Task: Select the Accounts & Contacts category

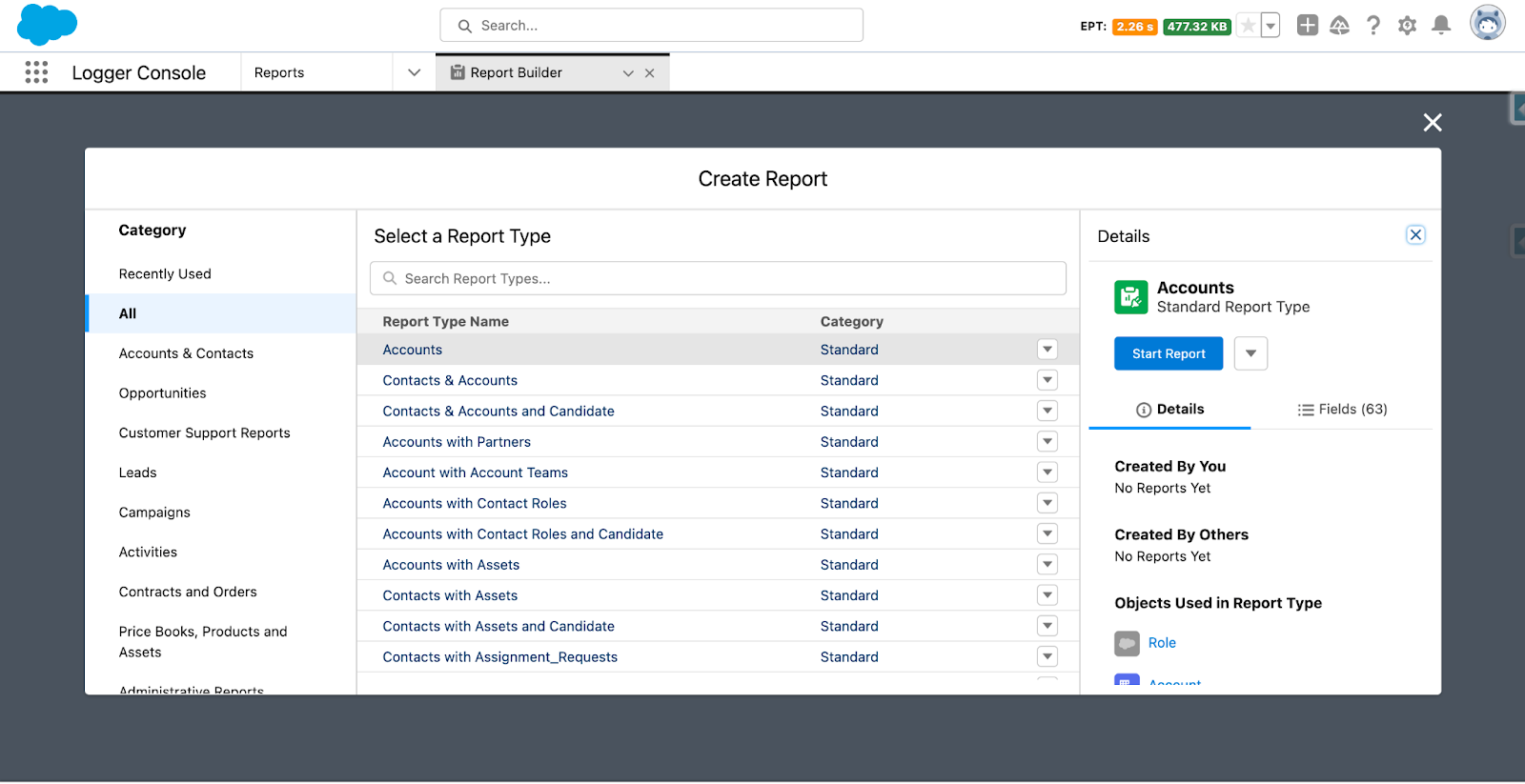Action: [x=186, y=353]
